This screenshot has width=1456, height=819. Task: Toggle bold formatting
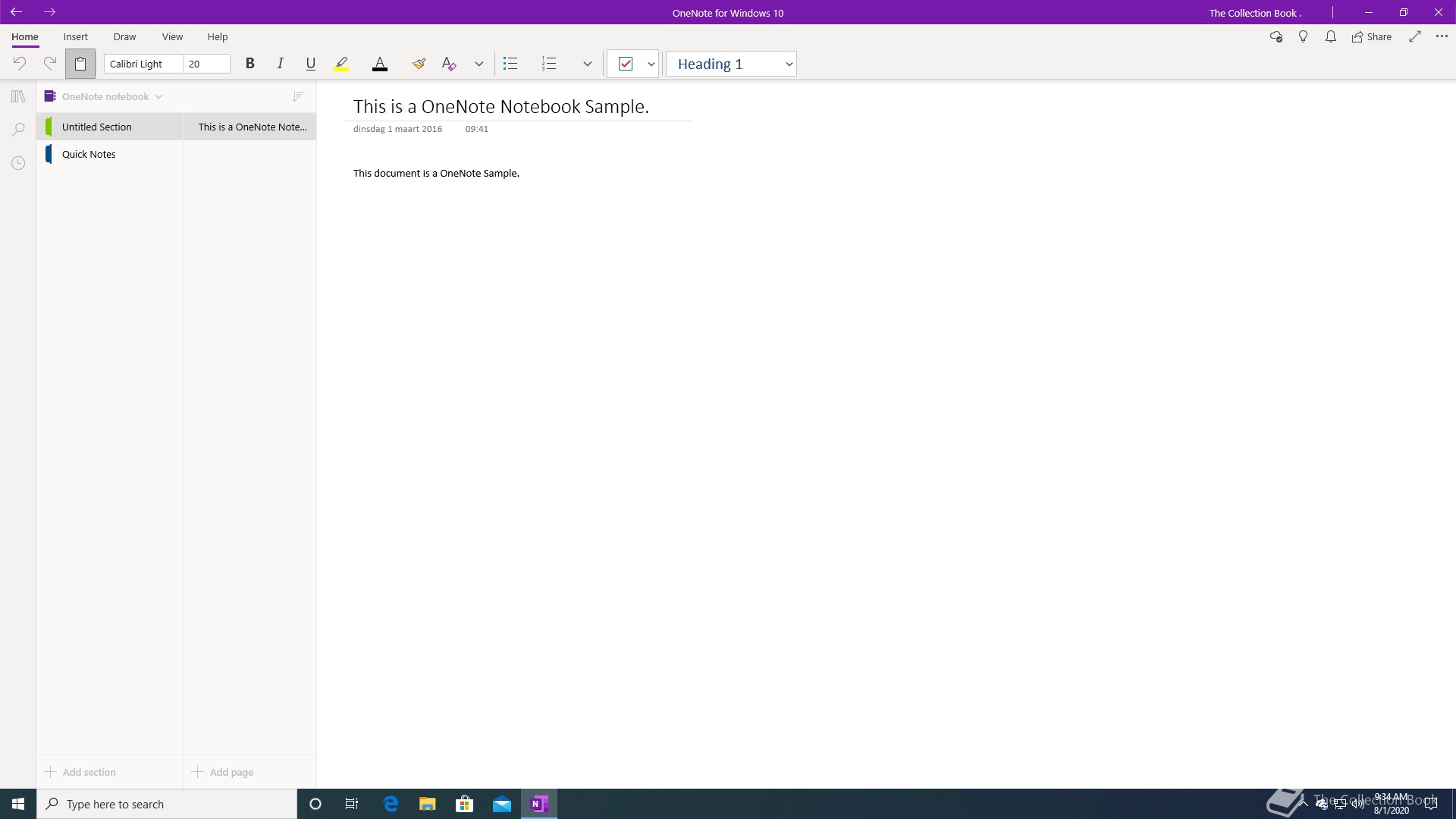(x=249, y=64)
